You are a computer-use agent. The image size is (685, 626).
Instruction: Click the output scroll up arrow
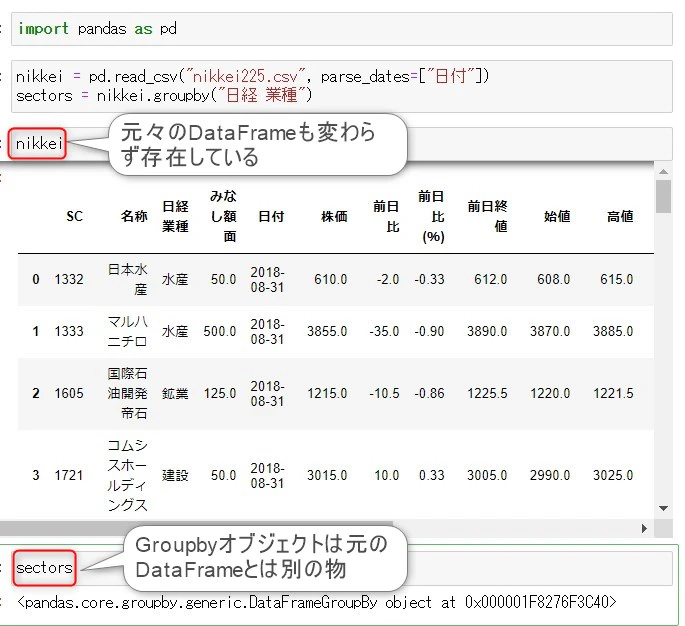click(x=663, y=172)
